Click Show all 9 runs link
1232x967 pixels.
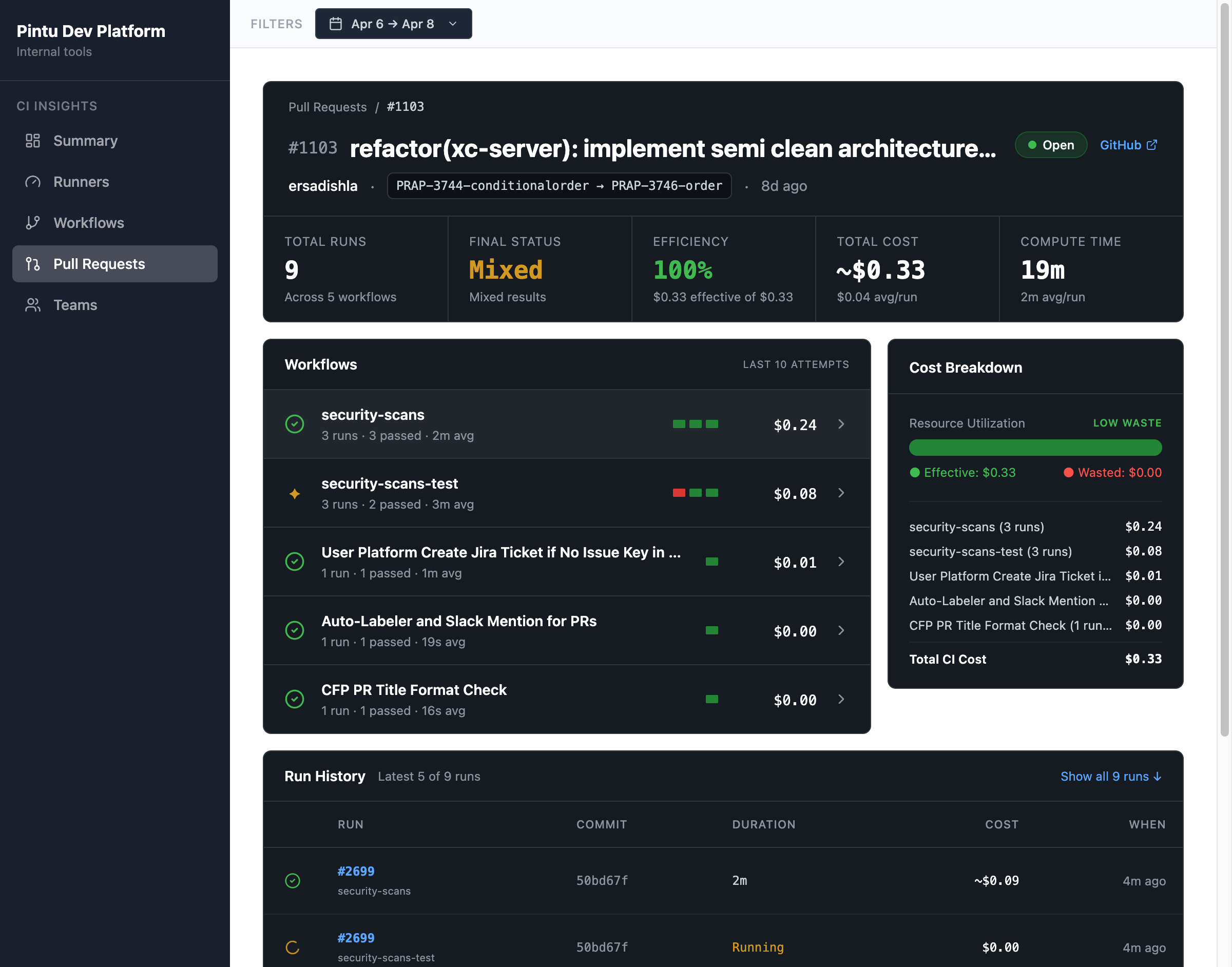click(1110, 776)
